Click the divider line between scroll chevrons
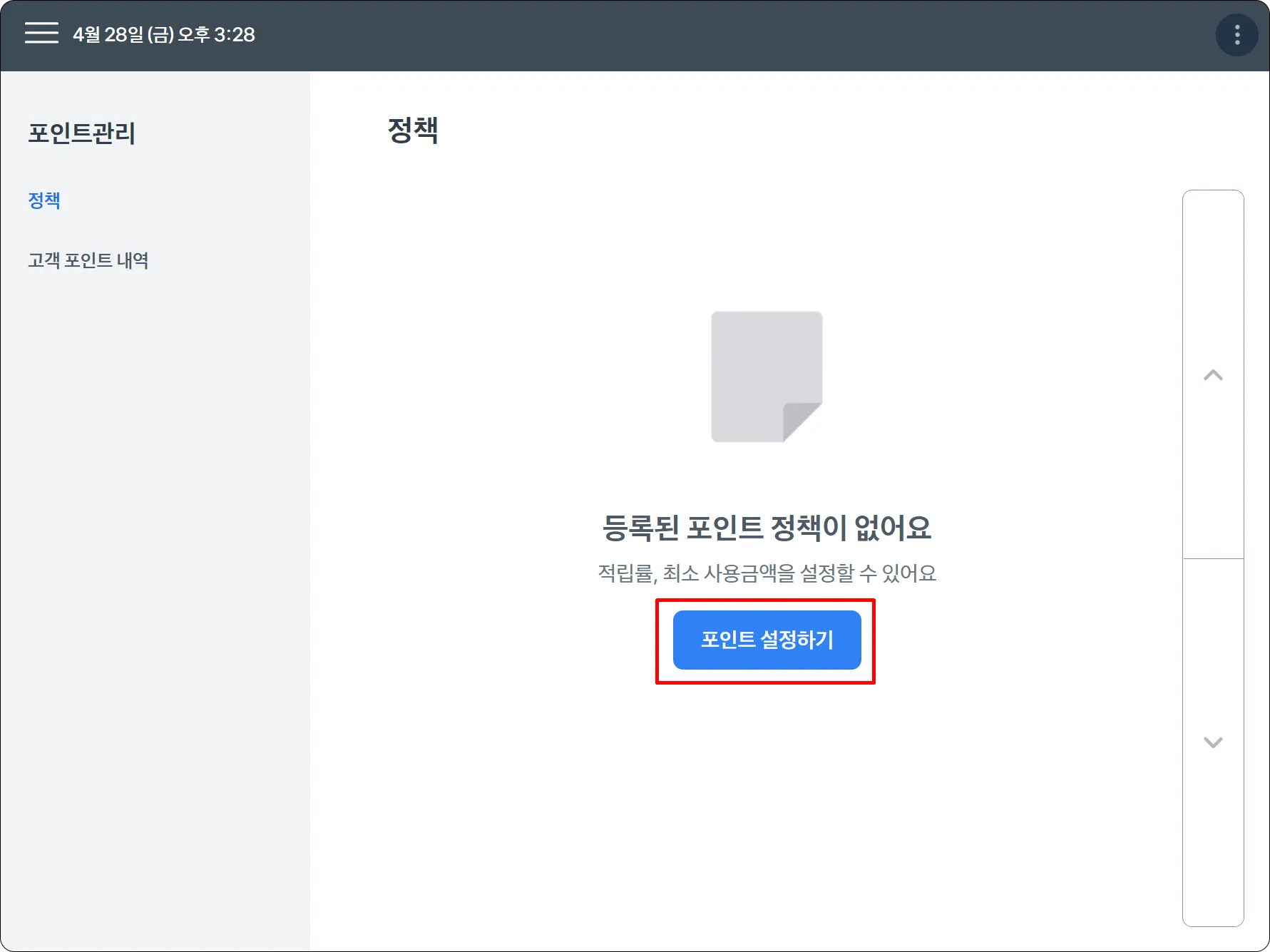This screenshot has height=952, width=1270. pos(1213,558)
